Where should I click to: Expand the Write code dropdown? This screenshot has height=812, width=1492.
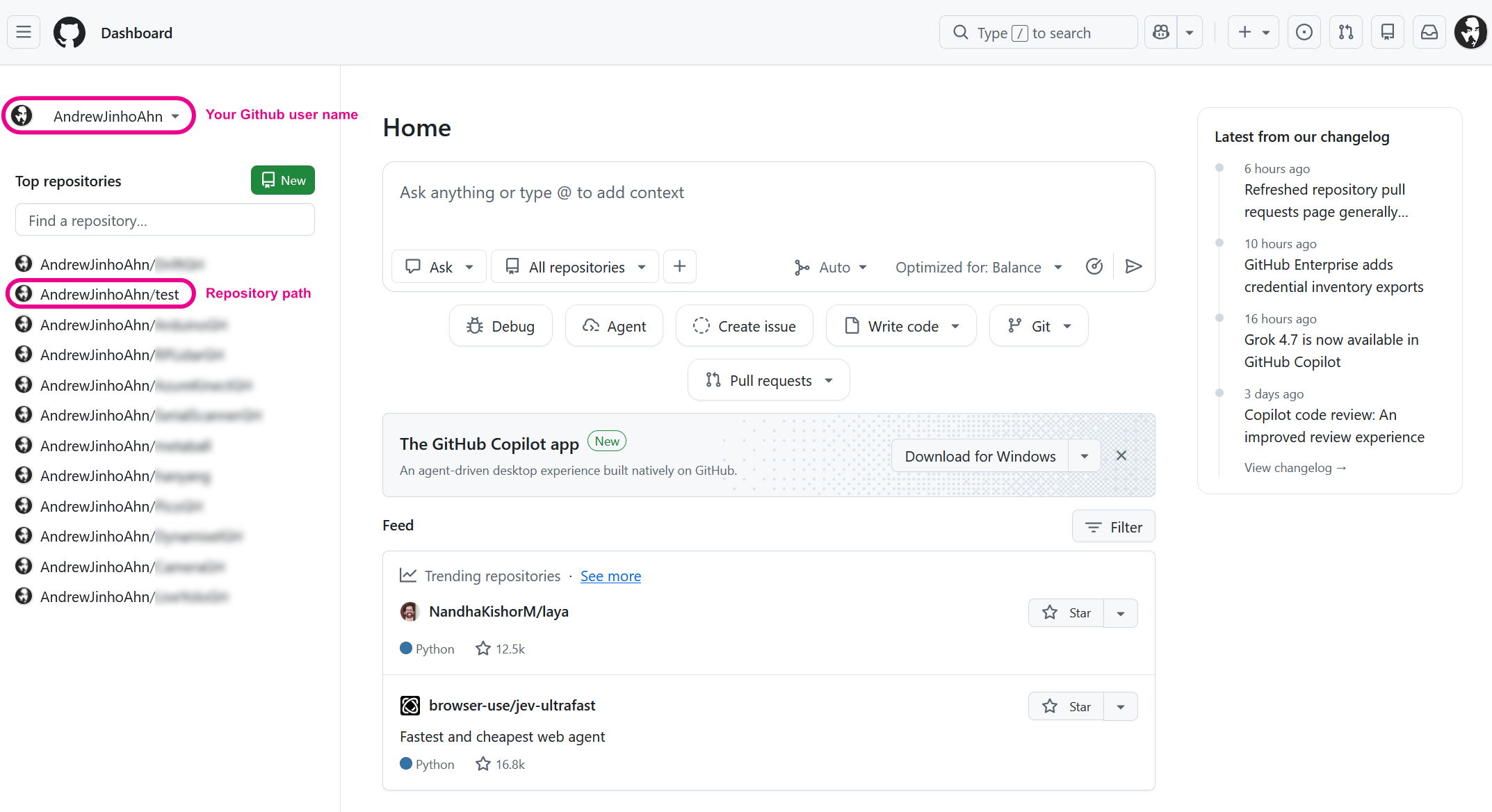[x=901, y=326]
